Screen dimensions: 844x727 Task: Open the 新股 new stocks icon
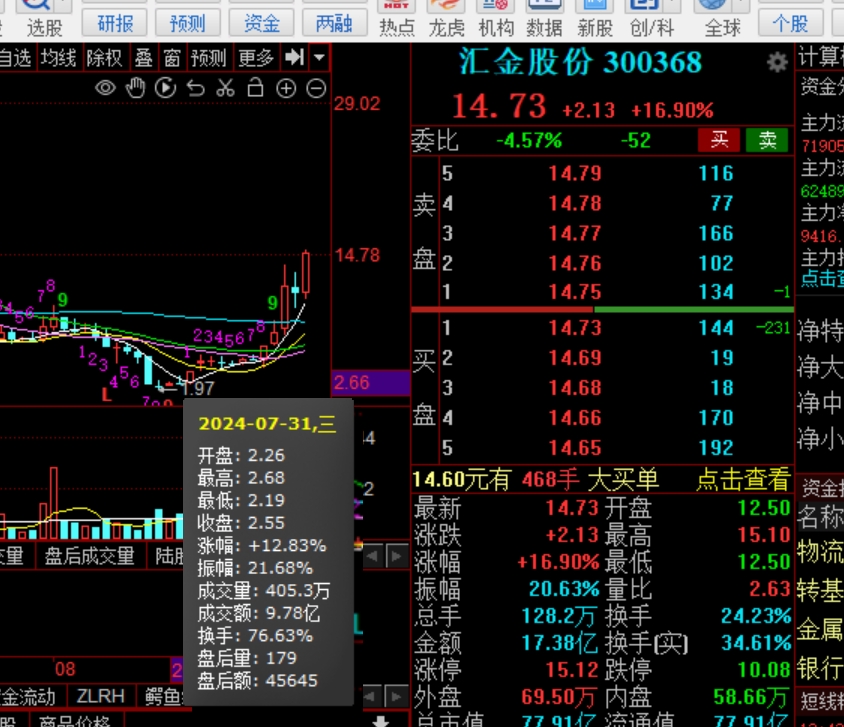pos(595,18)
